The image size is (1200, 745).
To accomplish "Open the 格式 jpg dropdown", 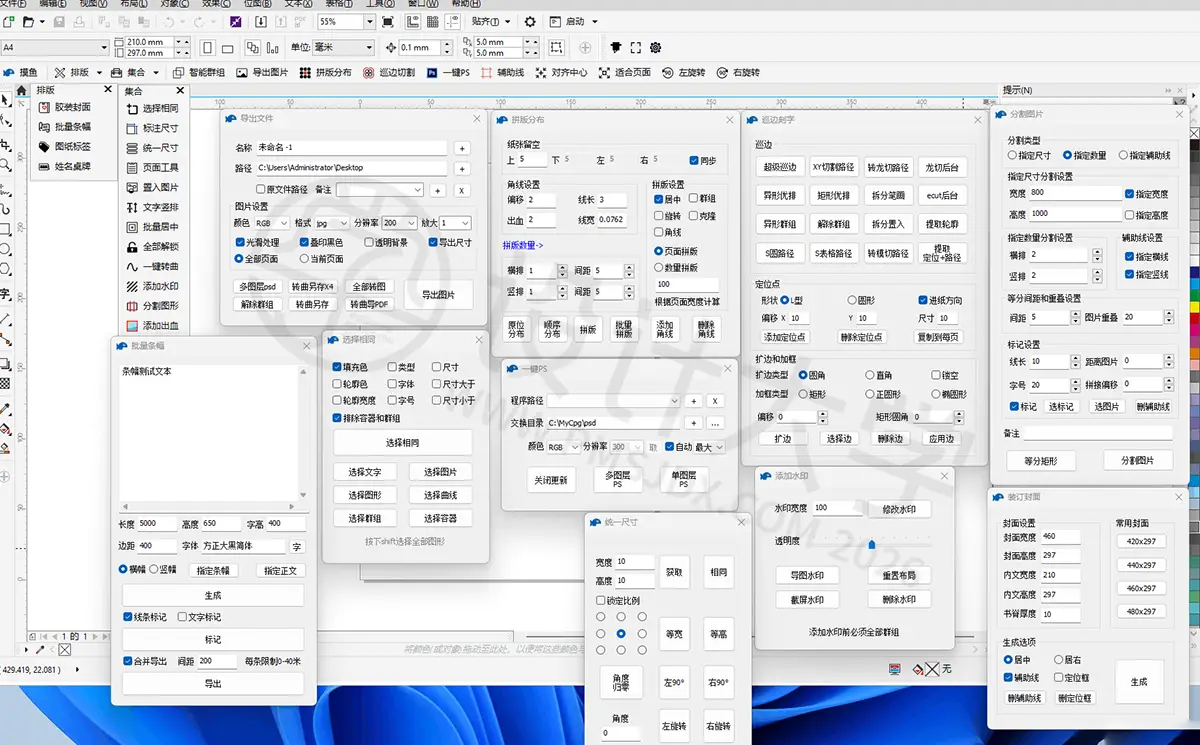I will click(x=331, y=223).
